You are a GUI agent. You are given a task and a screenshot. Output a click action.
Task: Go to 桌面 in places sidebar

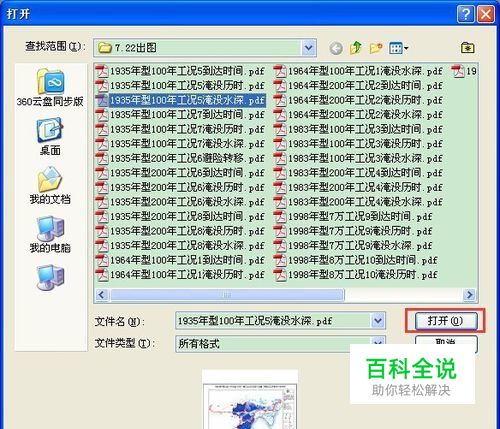(x=50, y=136)
